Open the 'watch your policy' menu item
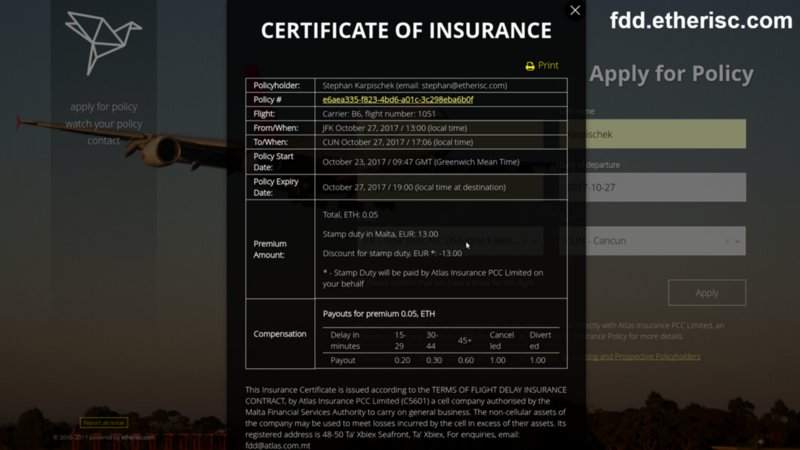The width and height of the screenshot is (800, 450). coord(104,123)
